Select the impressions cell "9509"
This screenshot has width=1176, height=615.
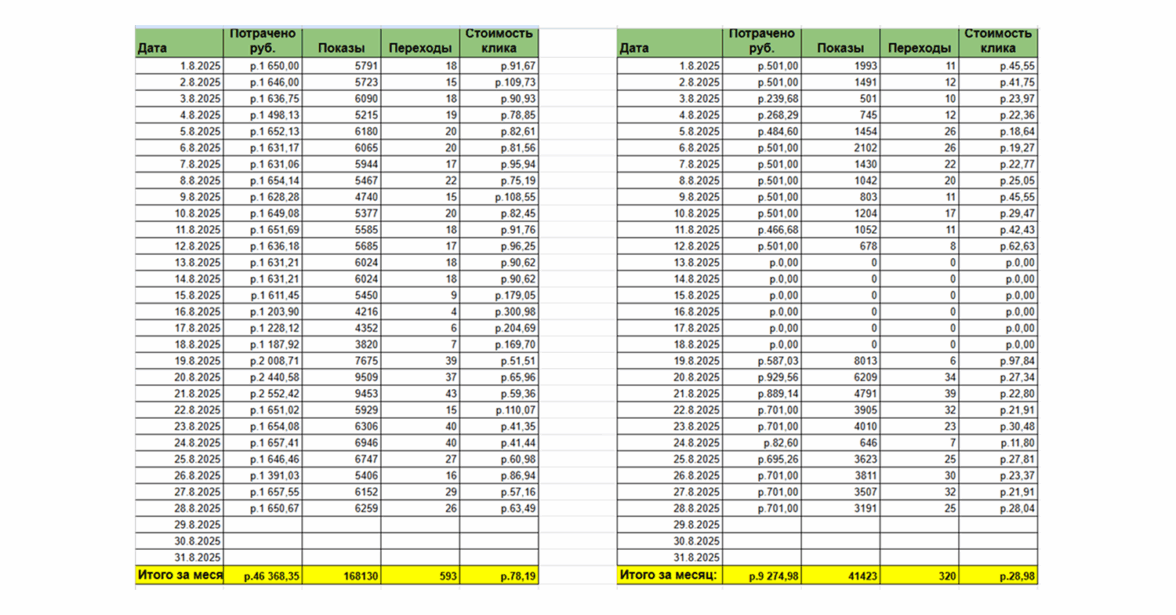click(341, 377)
